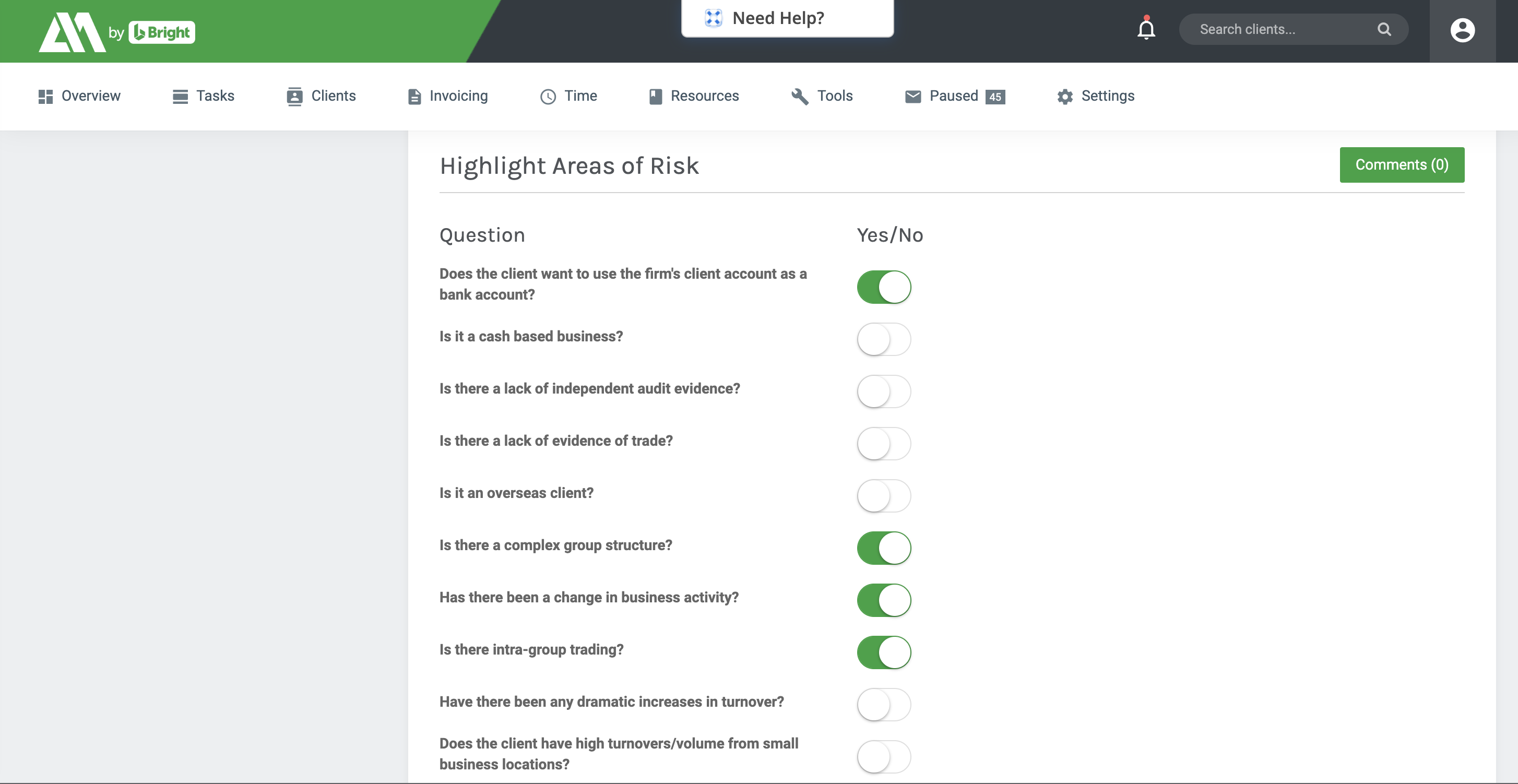Open the Paused envelope icon
The width and height of the screenshot is (1518, 784).
(x=913, y=96)
